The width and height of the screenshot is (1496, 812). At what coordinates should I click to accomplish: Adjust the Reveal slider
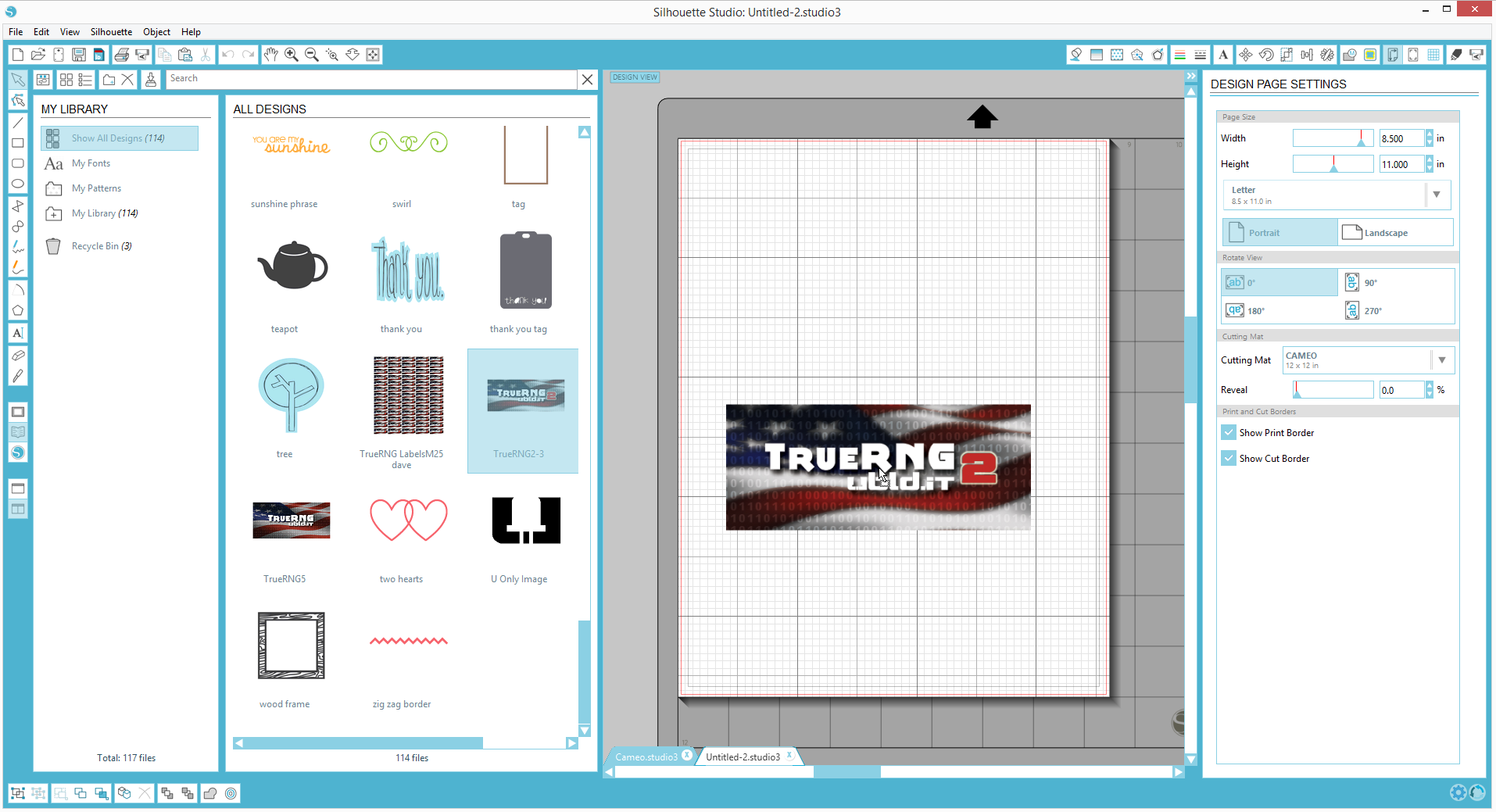(x=1333, y=390)
